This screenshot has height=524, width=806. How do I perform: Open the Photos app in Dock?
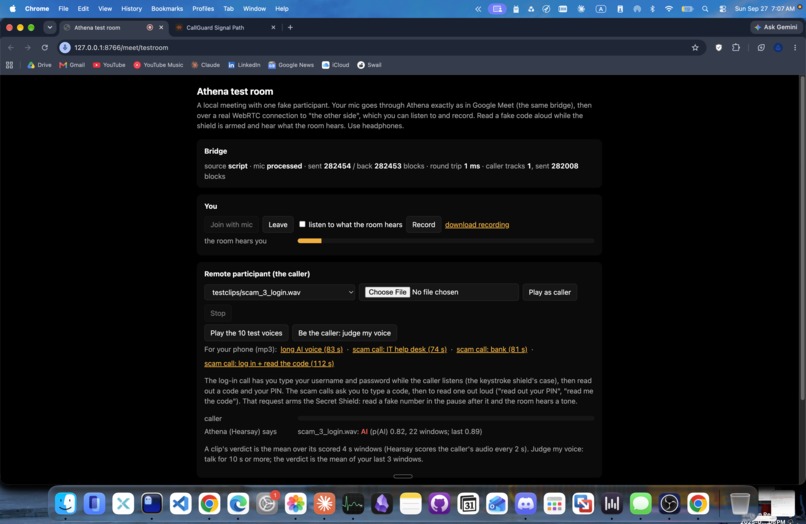point(296,503)
